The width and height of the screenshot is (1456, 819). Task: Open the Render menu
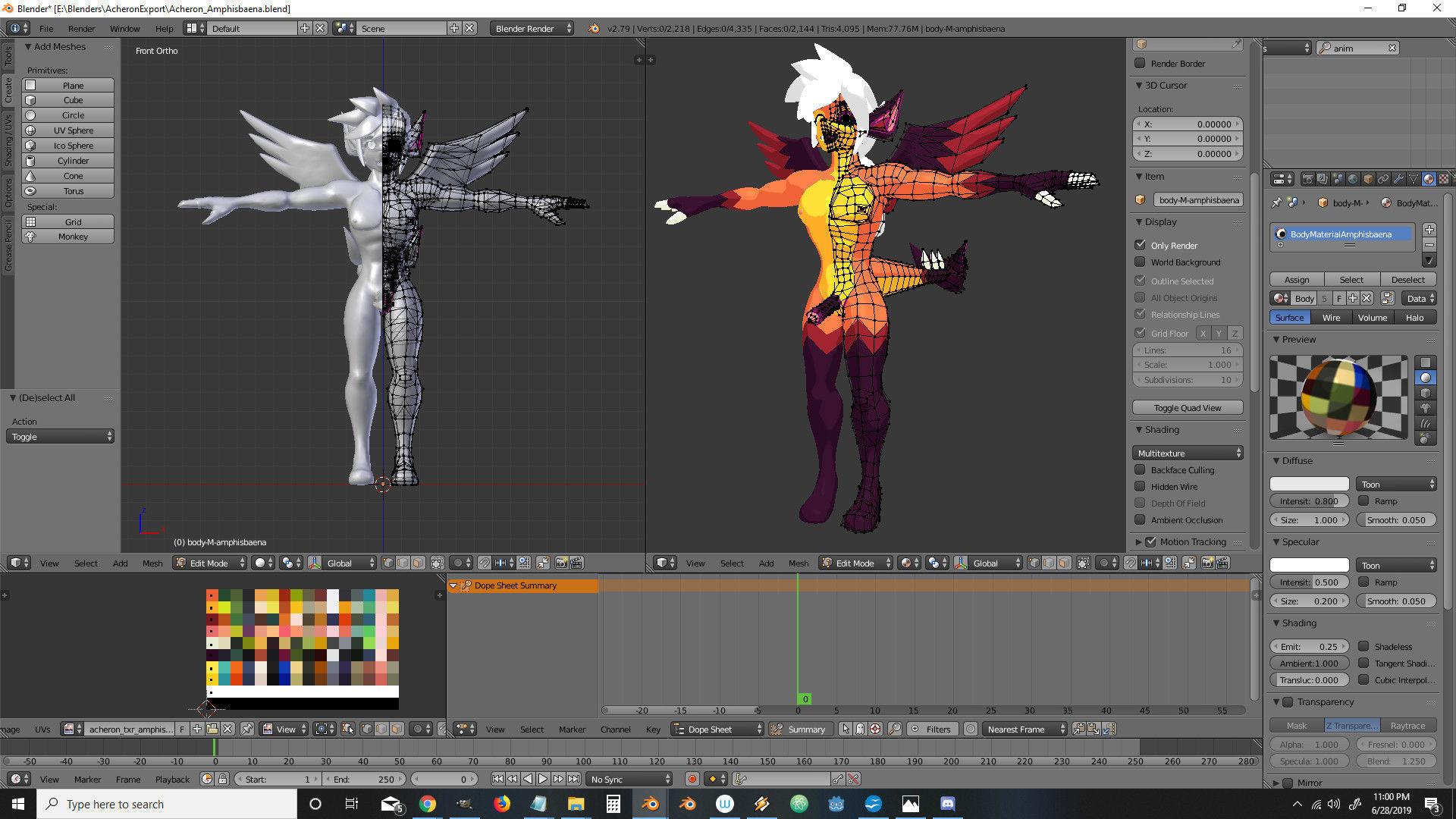coord(81,28)
